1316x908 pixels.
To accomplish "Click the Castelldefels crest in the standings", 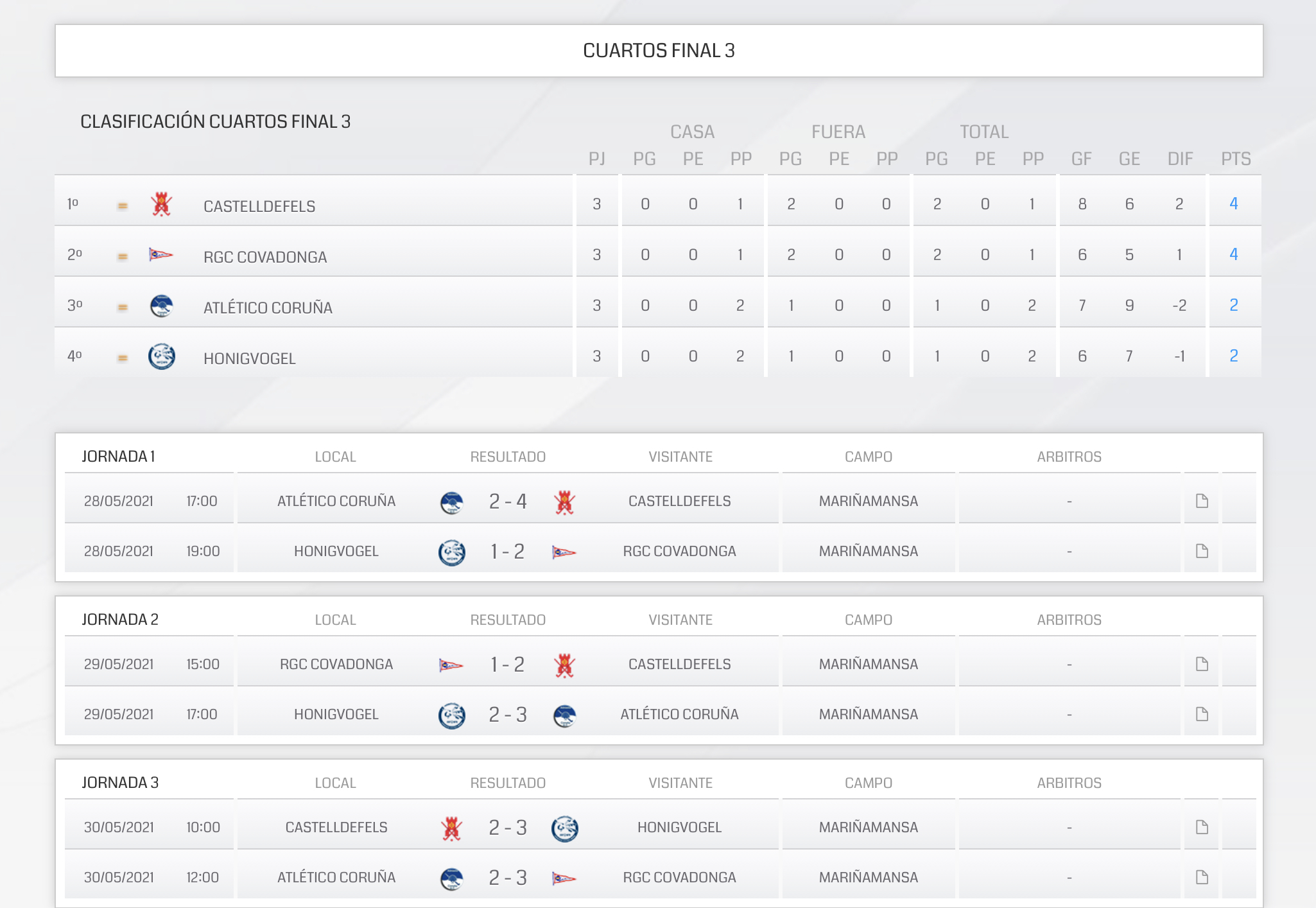I will [x=161, y=204].
